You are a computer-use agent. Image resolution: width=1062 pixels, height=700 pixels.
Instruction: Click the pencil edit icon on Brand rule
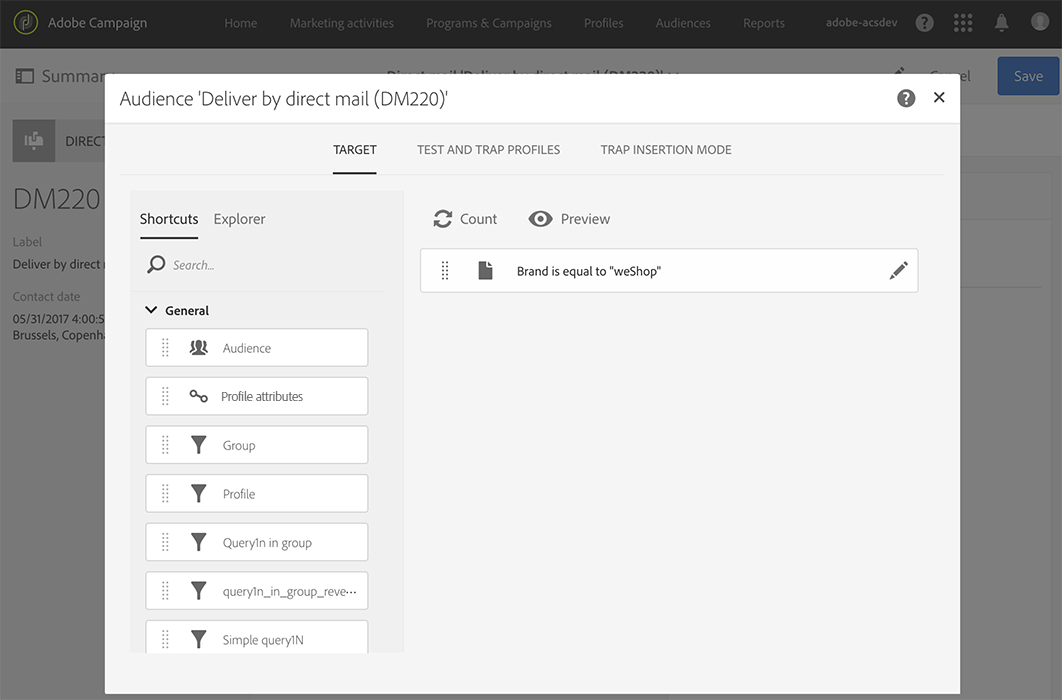click(898, 271)
